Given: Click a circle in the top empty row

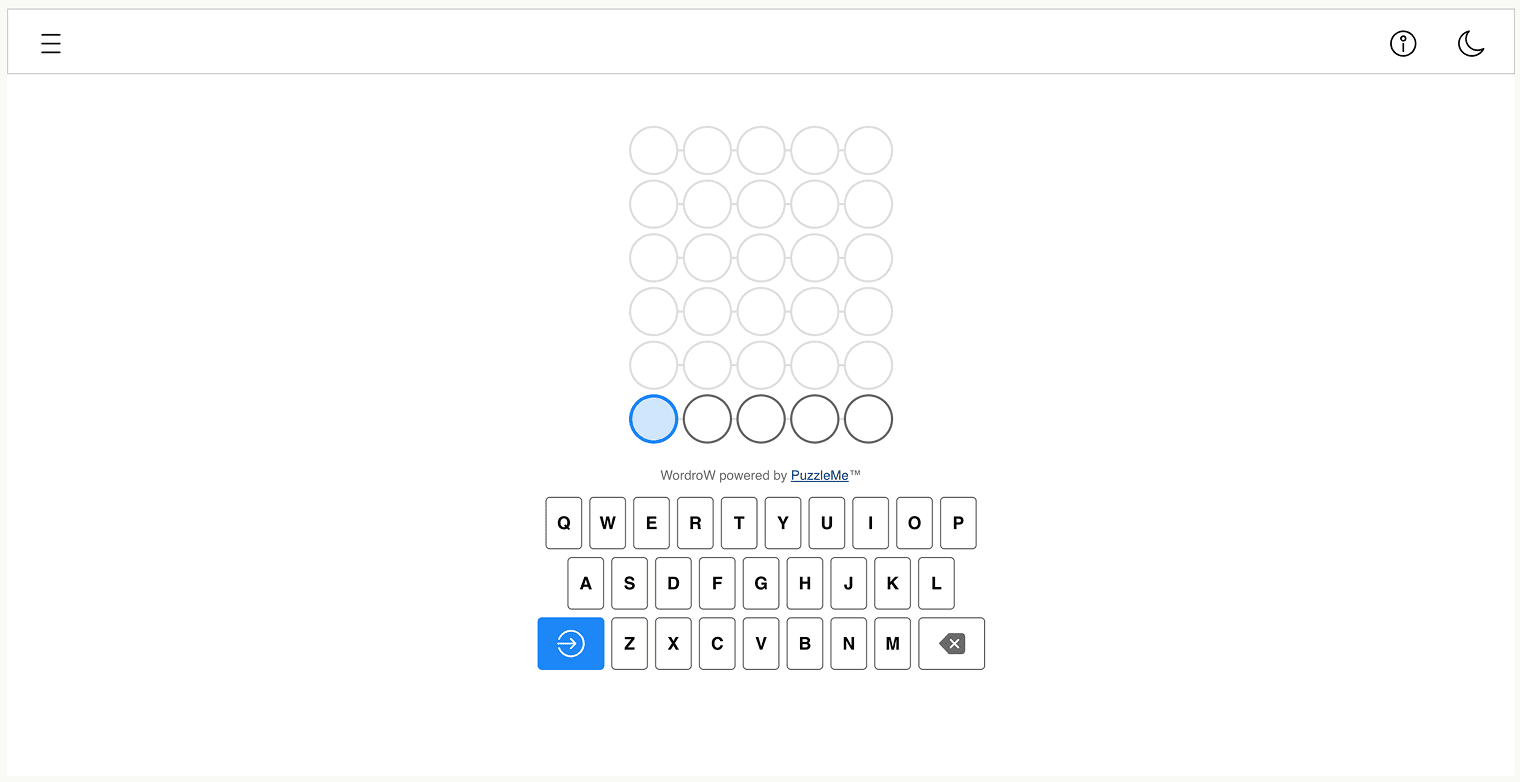Looking at the screenshot, I should [x=760, y=150].
